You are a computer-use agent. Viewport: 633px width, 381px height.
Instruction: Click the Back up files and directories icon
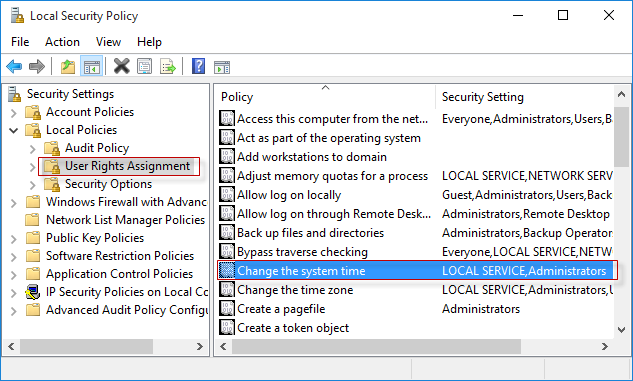227,232
